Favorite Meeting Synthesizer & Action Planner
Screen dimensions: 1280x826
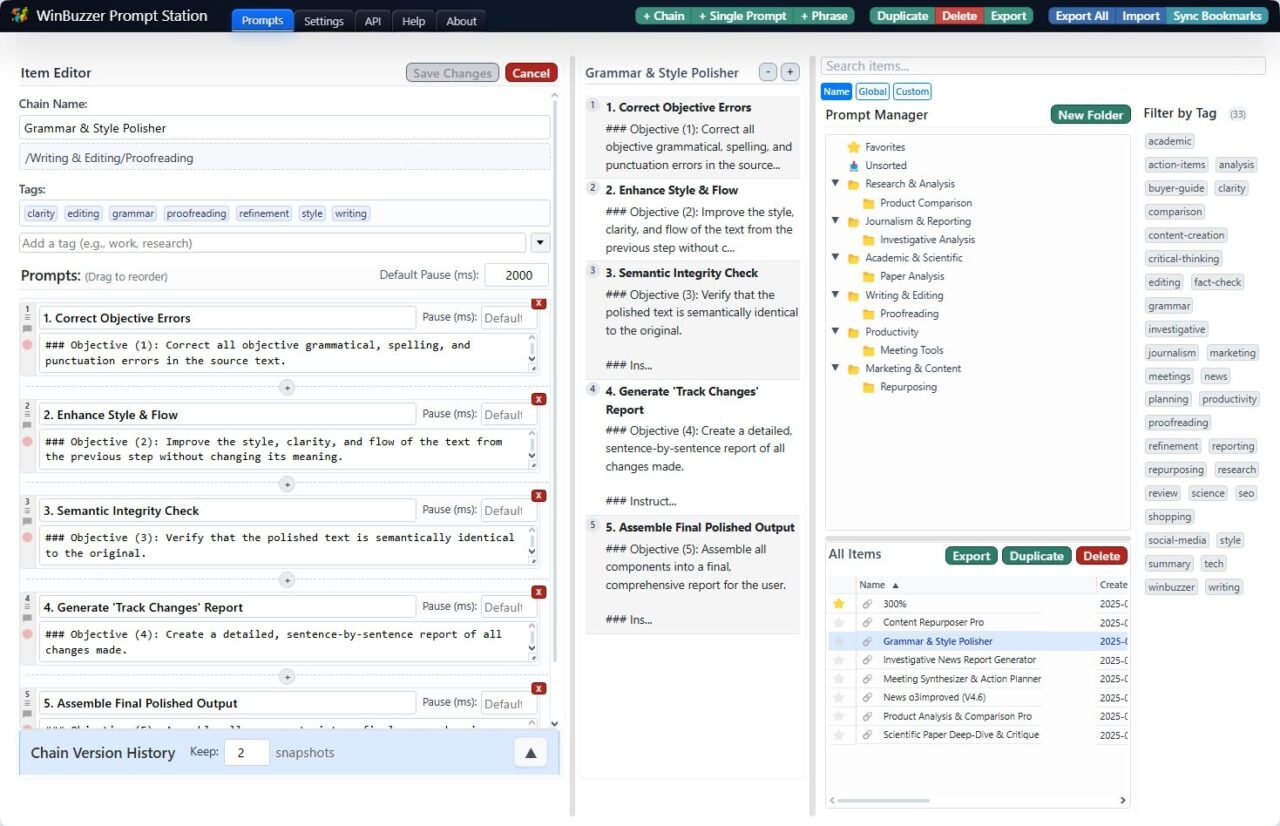(838, 678)
